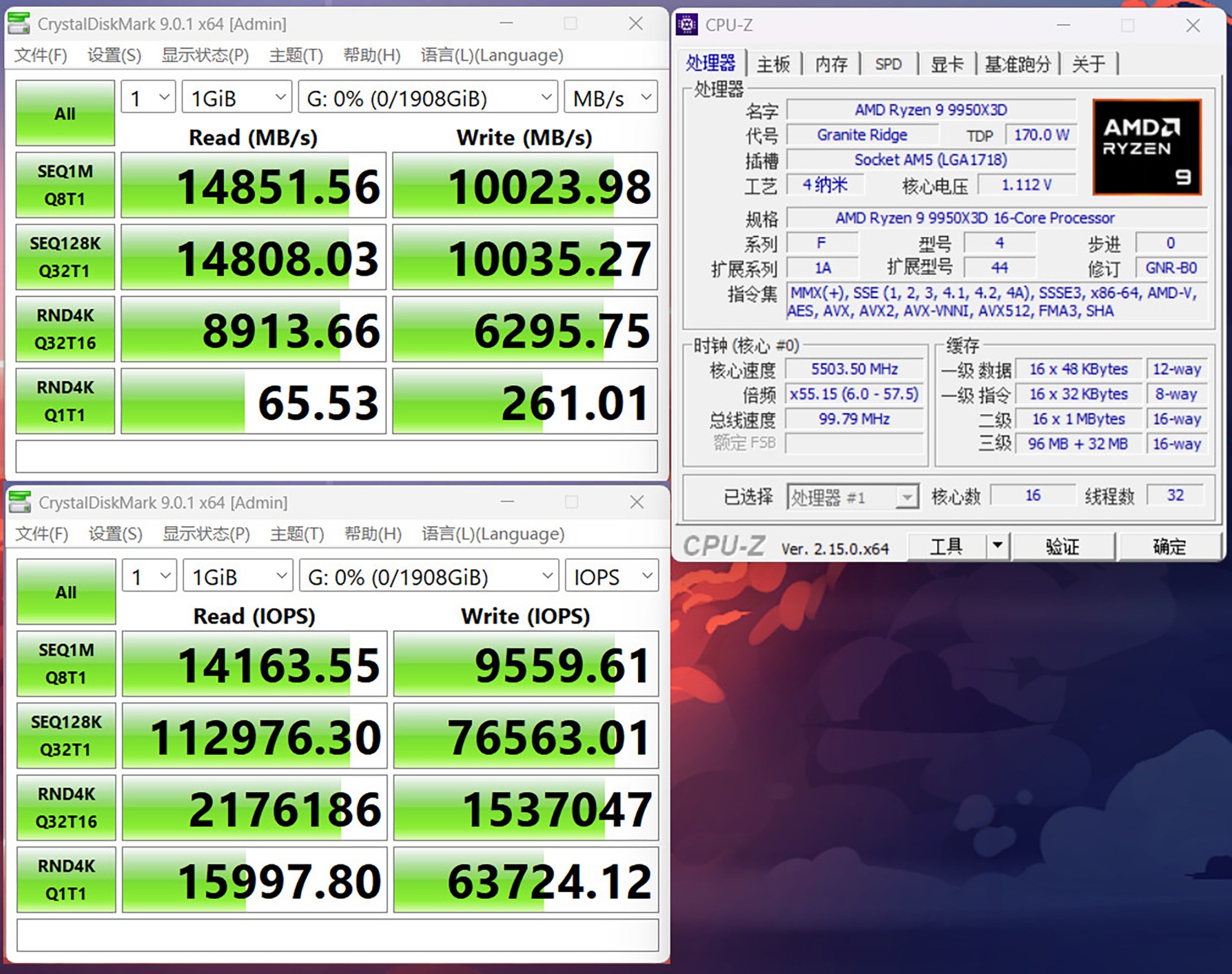Open the G: drive selector in the bottom window
1232x974 pixels.
click(x=429, y=577)
